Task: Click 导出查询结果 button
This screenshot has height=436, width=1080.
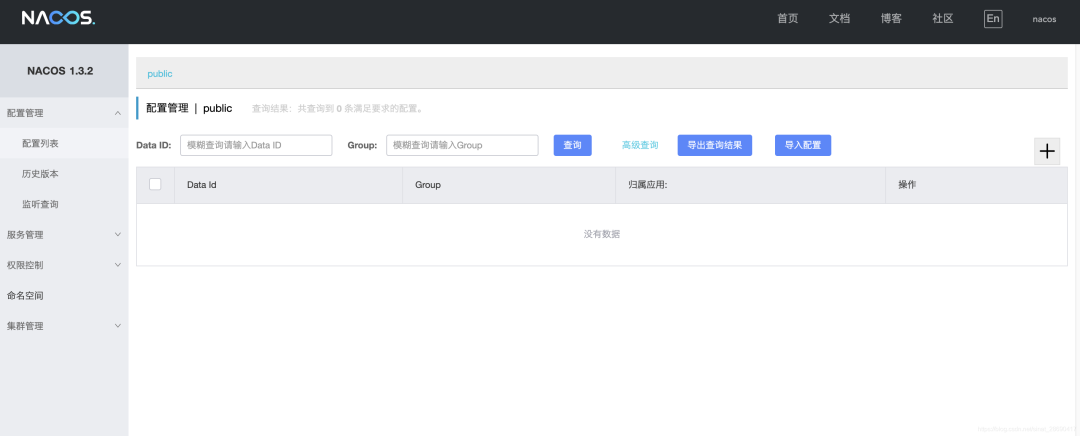Action: coord(714,145)
